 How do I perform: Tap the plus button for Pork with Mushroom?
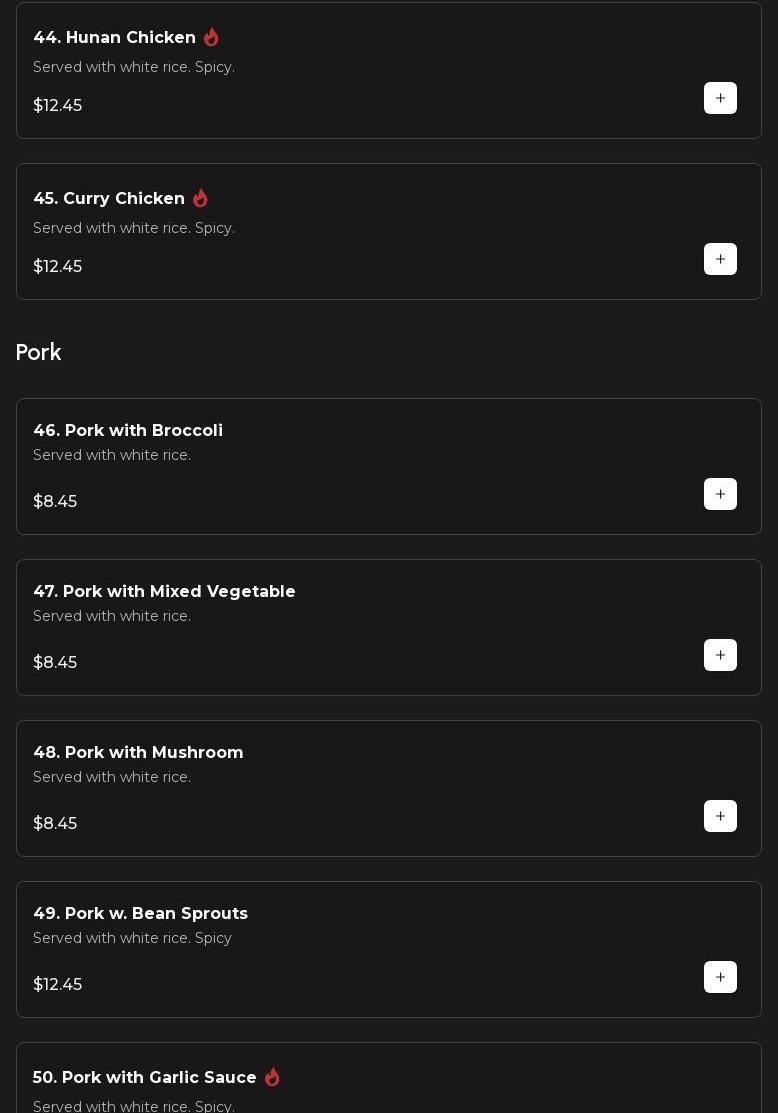pos(720,816)
